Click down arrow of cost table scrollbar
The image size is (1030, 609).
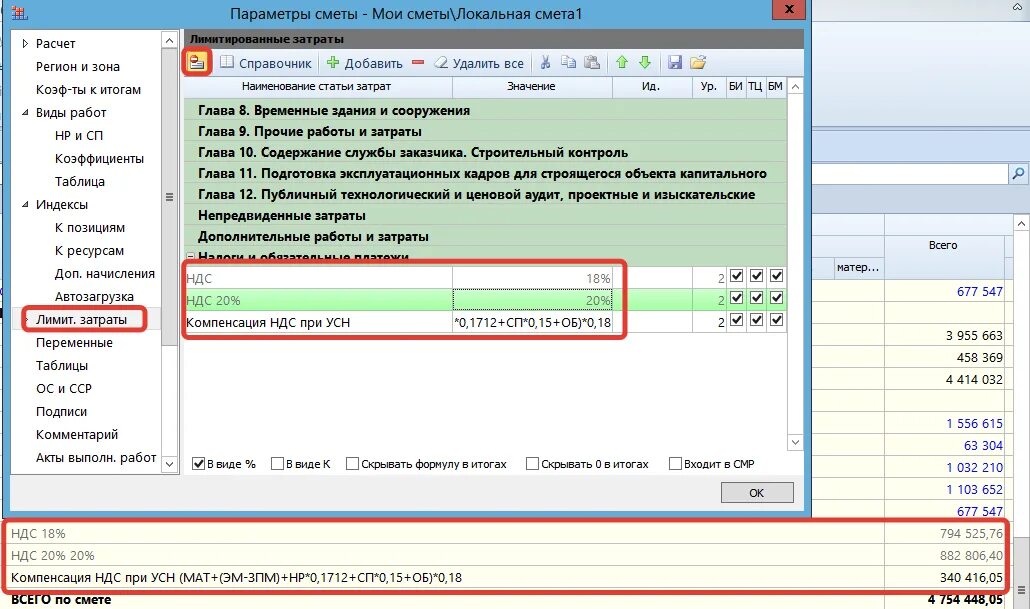pos(795,442)
